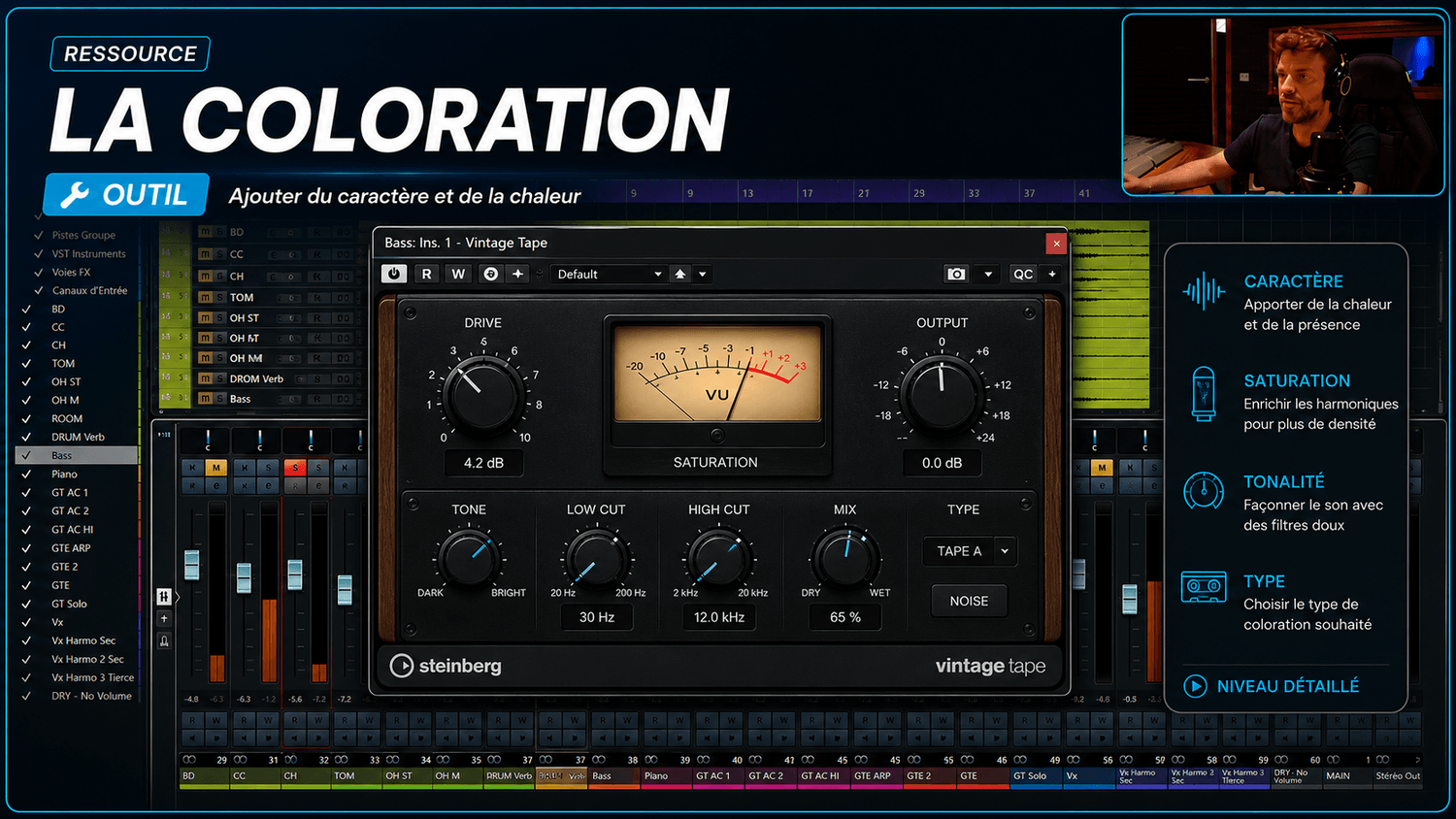Click the Steinberg logo icon
The image size is (1456, 819).
click(402, 666)
